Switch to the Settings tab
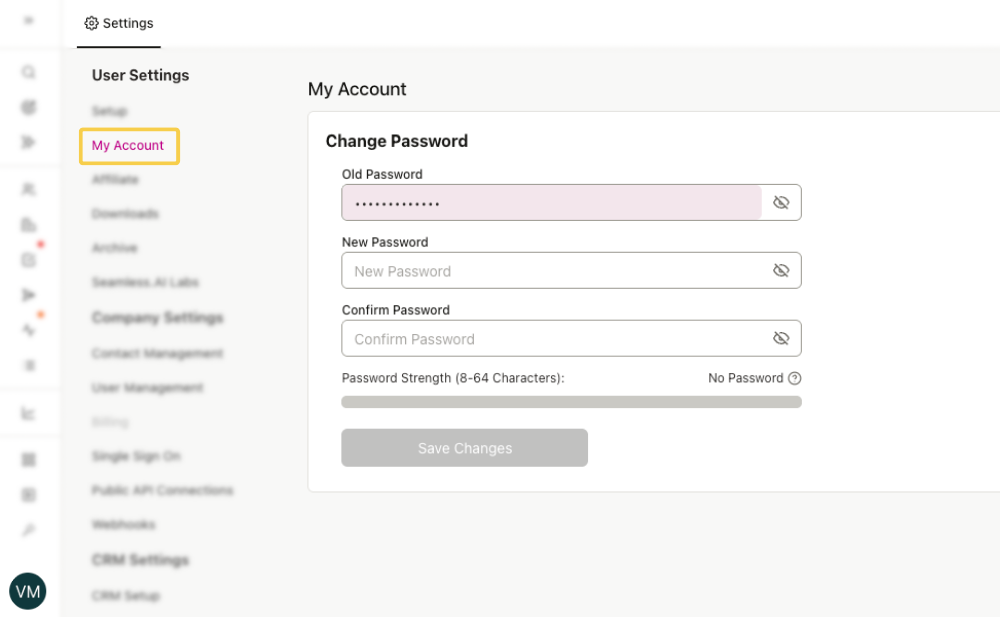This screenshot has width=1000, height=617. (118, 23)
